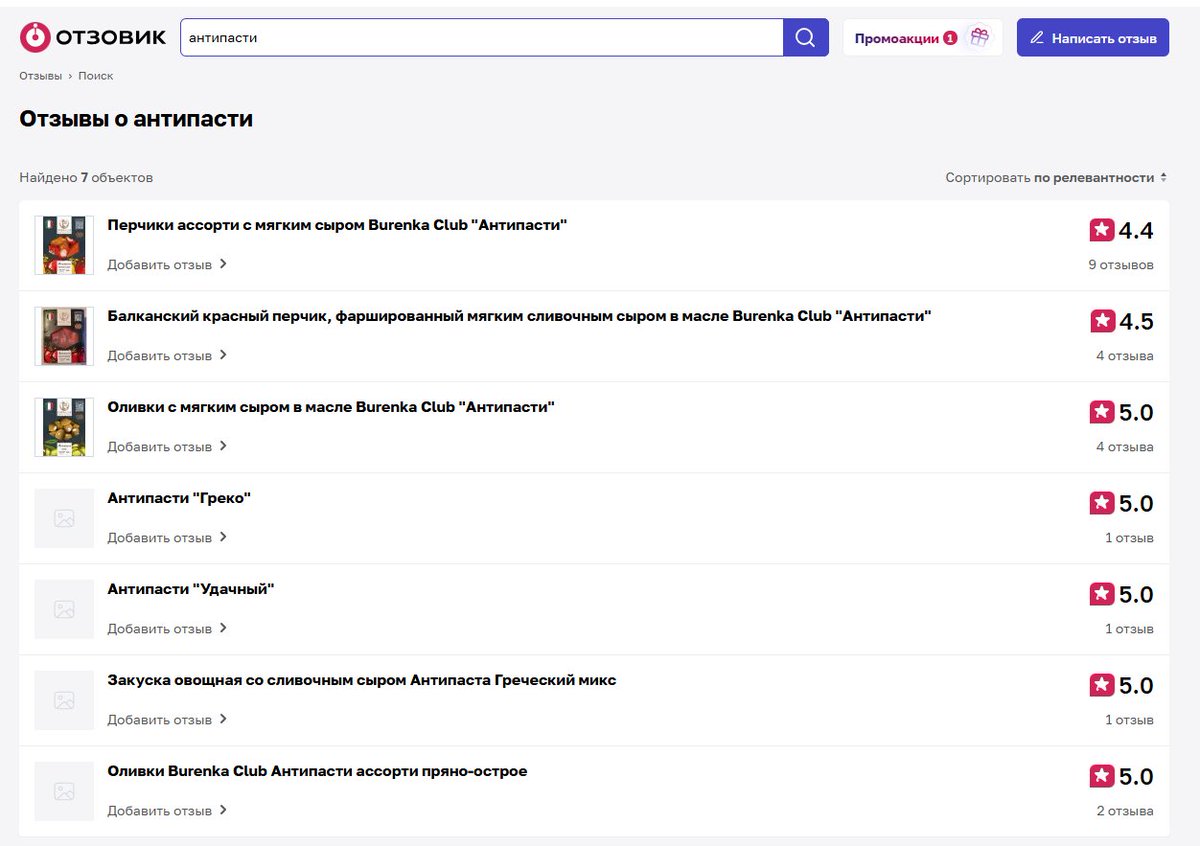Click Добавить отзыв for Оливки с мягким сыром

pos(160,447)
